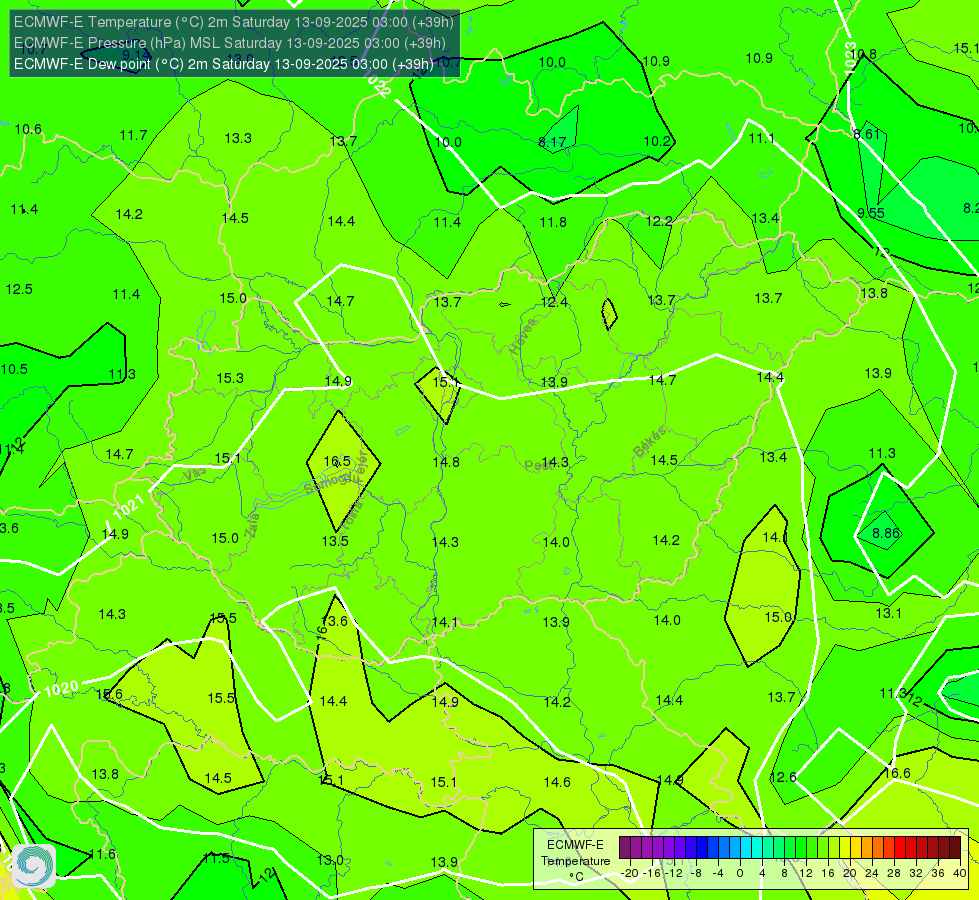Click the 13.1 temperature value
The height and width of the screenshot is (900, 979).
(x=888, y=613)
